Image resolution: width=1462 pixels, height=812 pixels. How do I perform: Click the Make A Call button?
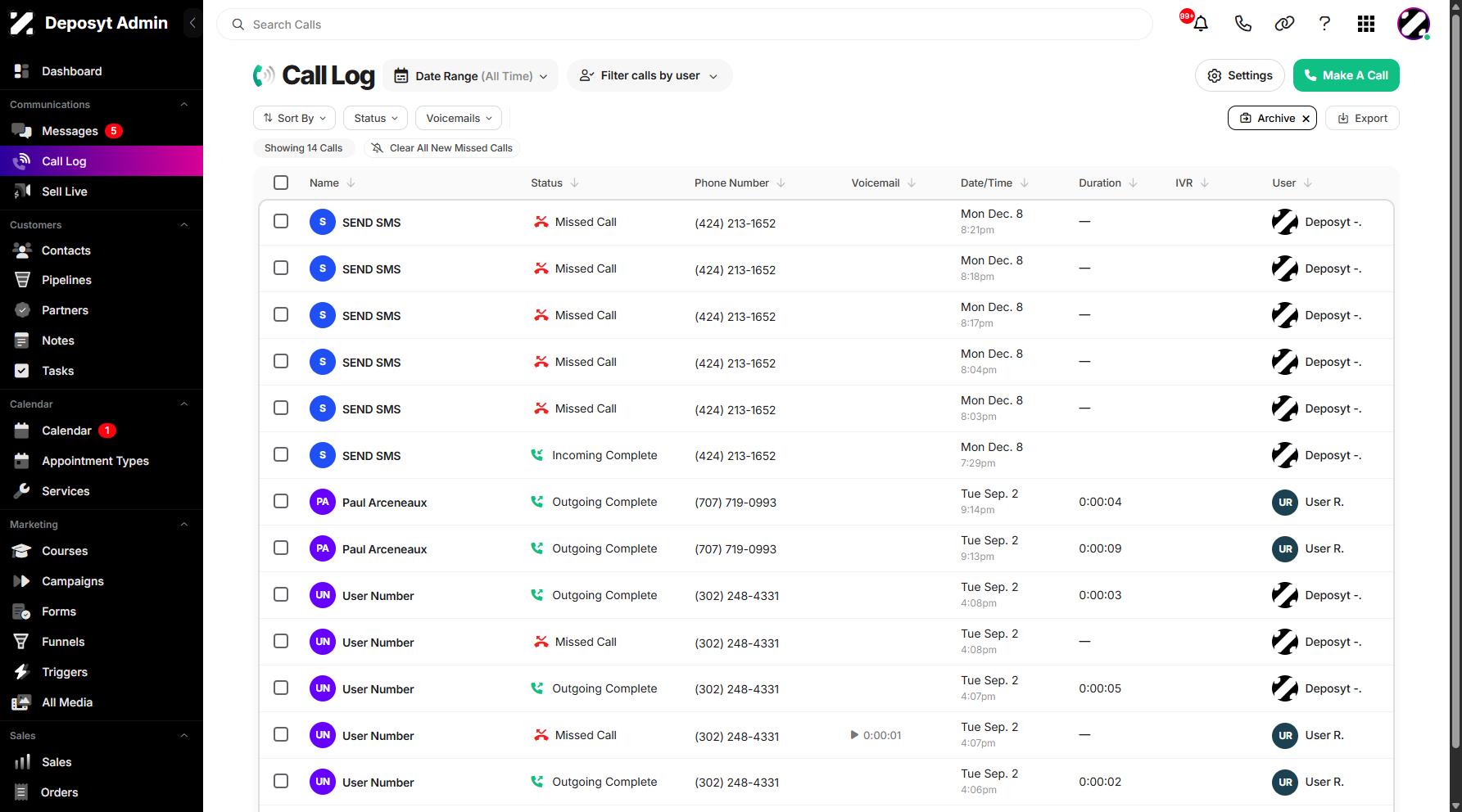click(1346, 75)
